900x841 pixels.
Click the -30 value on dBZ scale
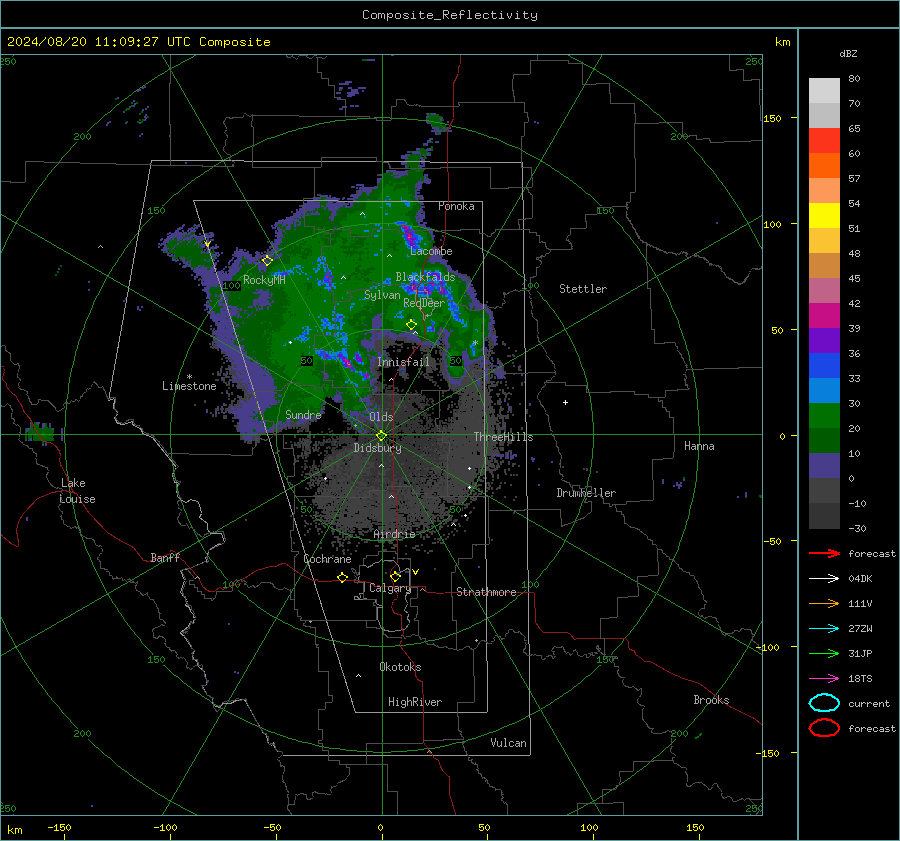tap(857, 528)
